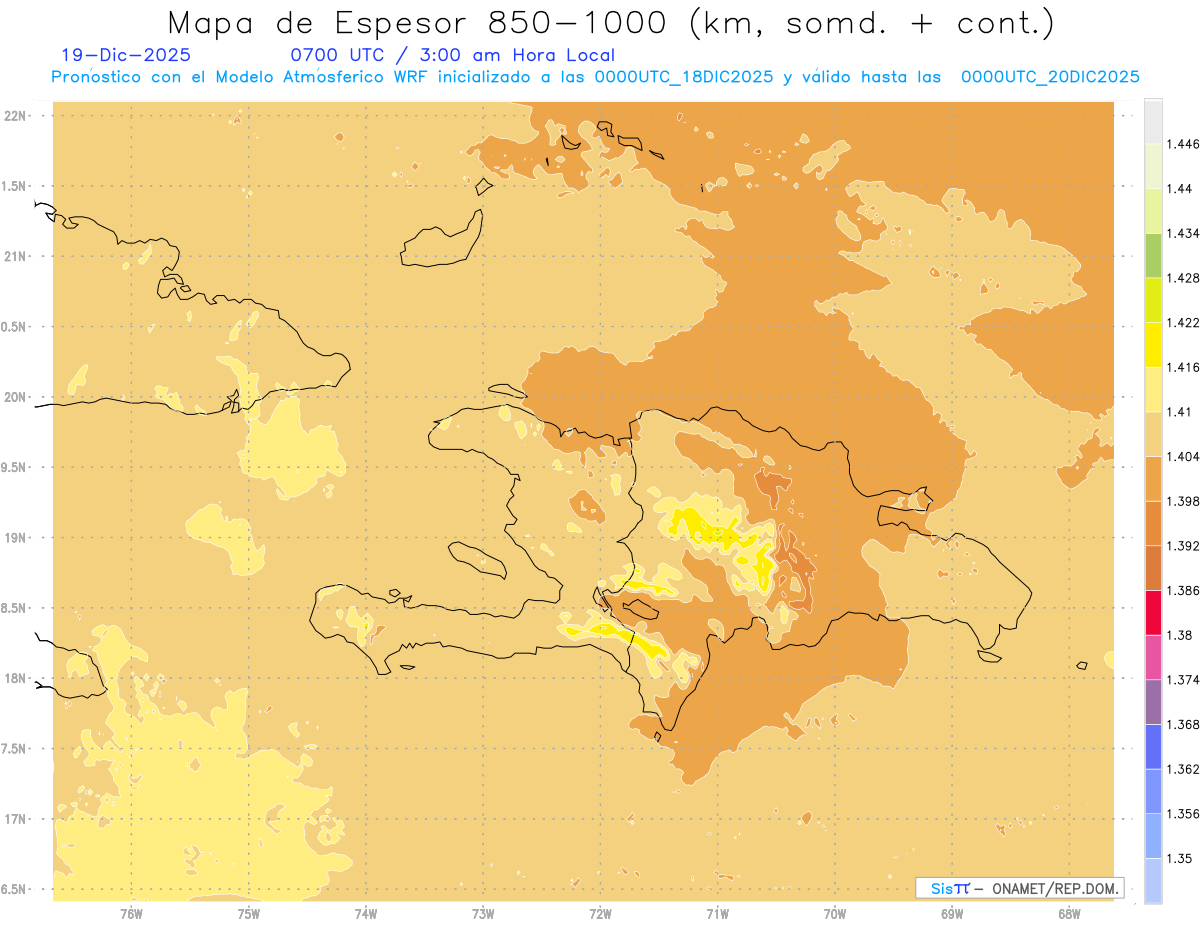Viewport: 1200px width, 927px height.
Task: Click the colorbar value 1.362
Action: coord(1183,769)
